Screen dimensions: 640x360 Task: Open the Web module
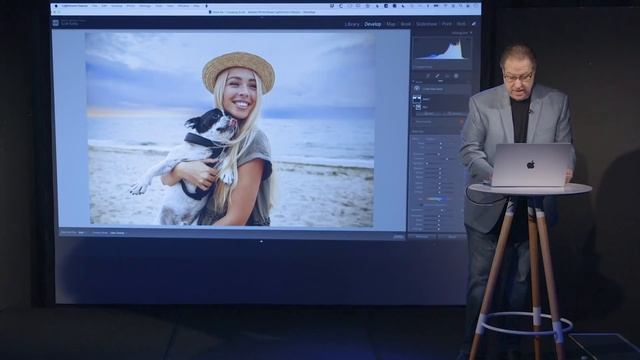461,24
